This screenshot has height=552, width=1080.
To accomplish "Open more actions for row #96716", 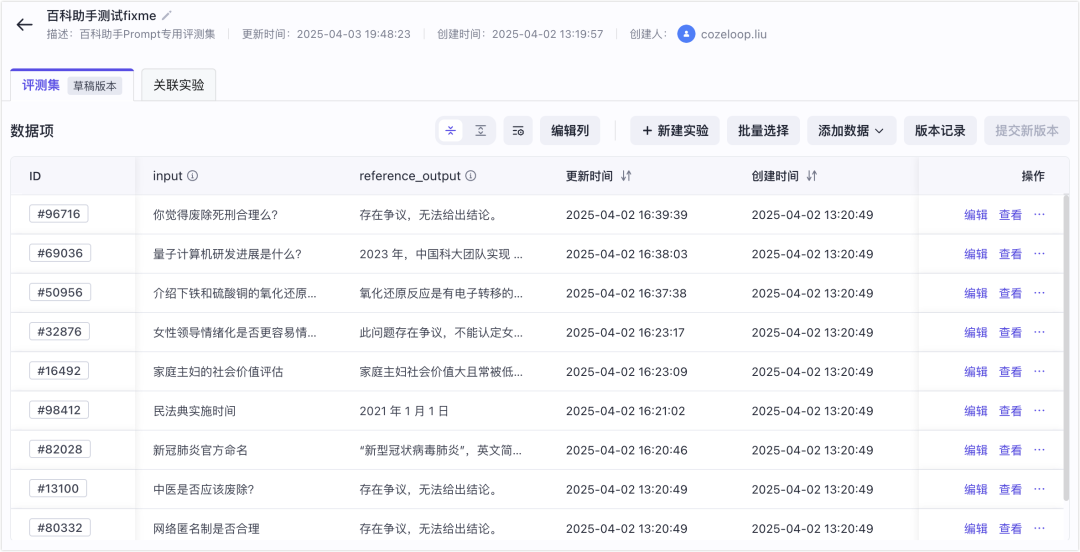I will pyautogui.click(x=1039, y=214).
